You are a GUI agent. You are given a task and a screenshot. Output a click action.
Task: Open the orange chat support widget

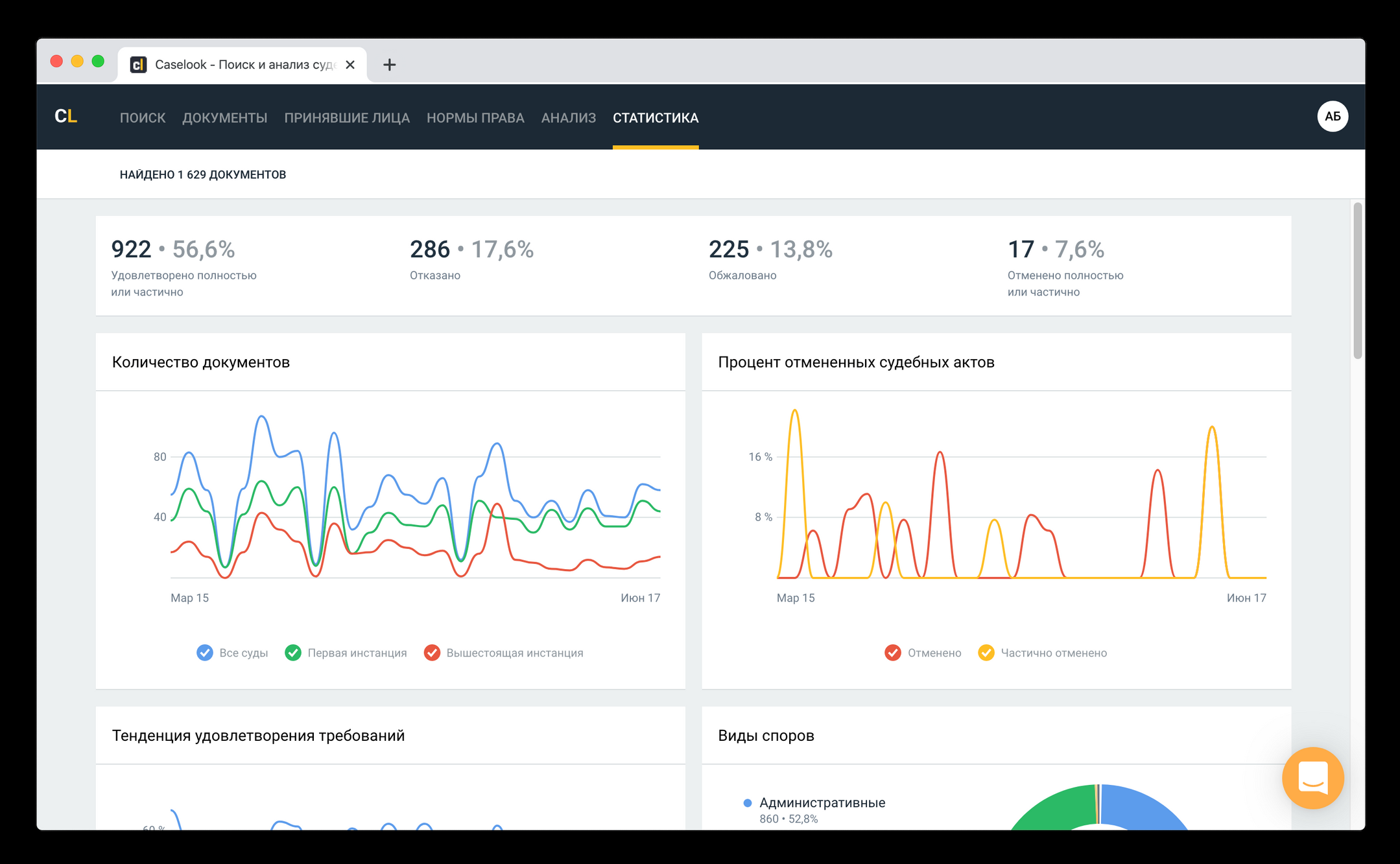[x=1312, y=778]
